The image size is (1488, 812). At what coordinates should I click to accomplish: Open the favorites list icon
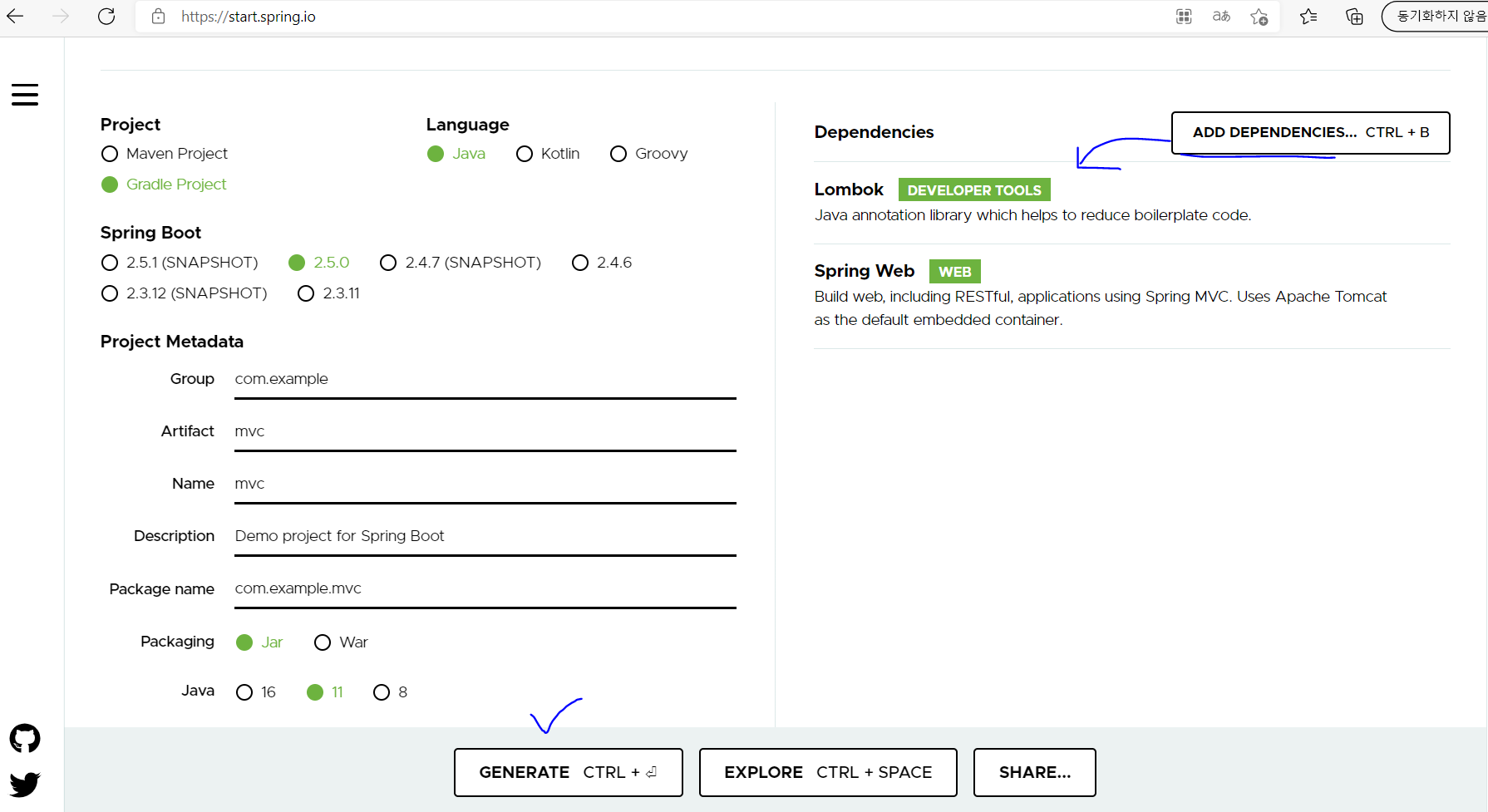pyautogui.click(x=1308, y=16)
